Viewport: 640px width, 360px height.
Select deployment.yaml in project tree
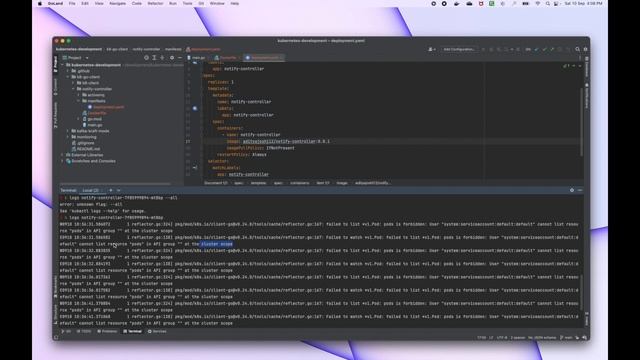(109, 107)
